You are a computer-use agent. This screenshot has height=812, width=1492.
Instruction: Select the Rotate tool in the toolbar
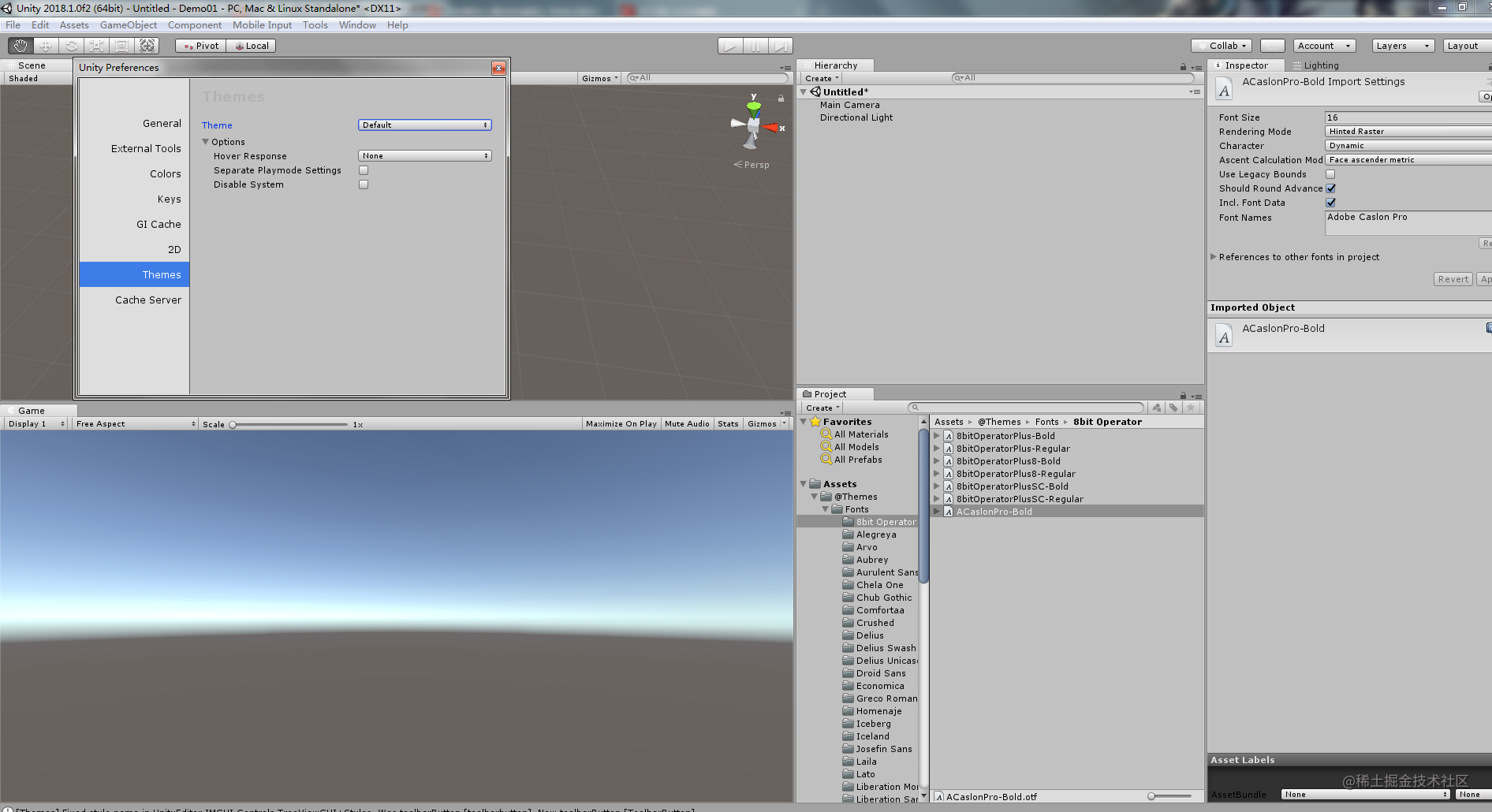pyautogui.click(x=71, y=45)
